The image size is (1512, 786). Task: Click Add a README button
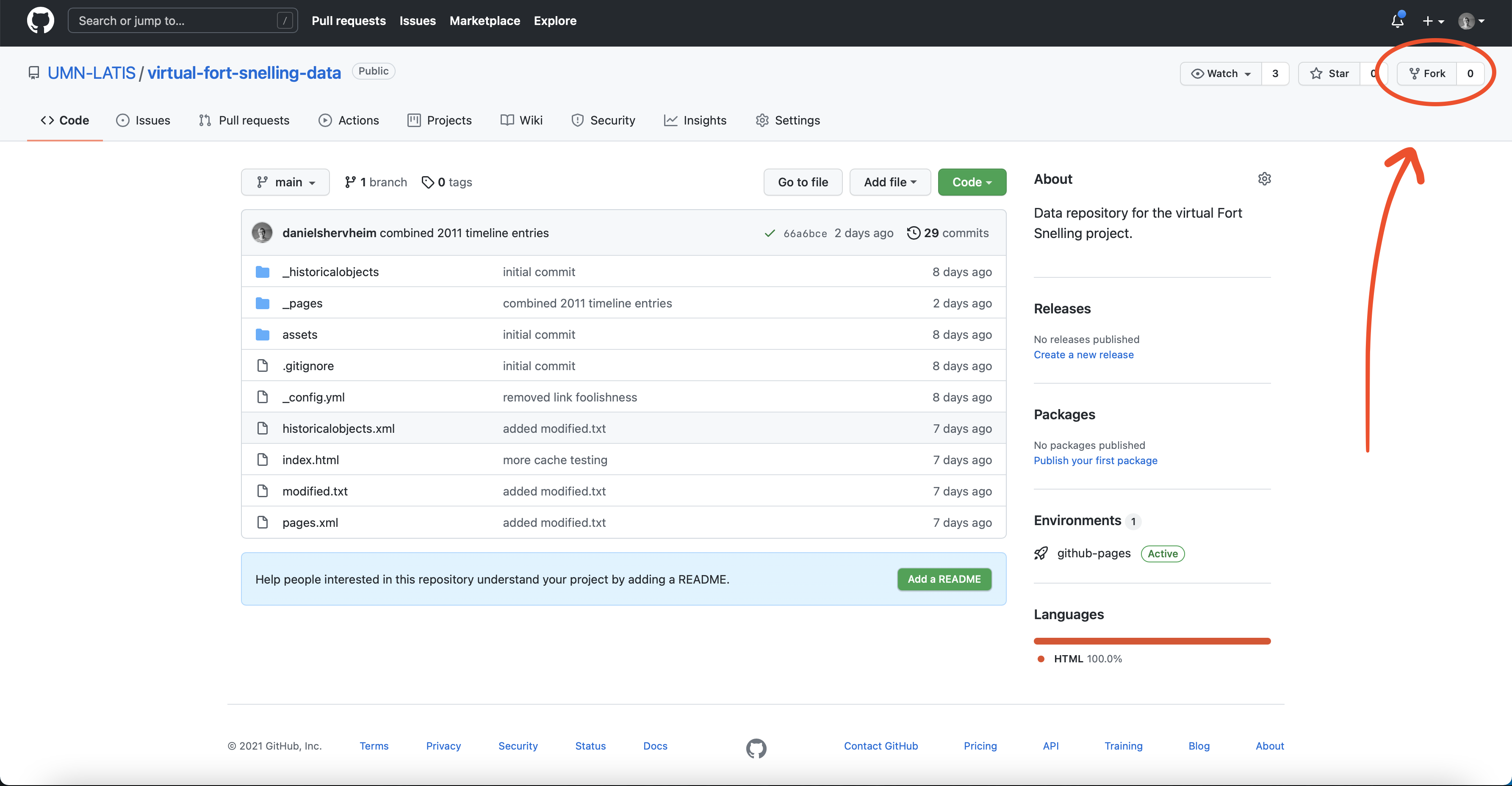[x=944, y=579]
